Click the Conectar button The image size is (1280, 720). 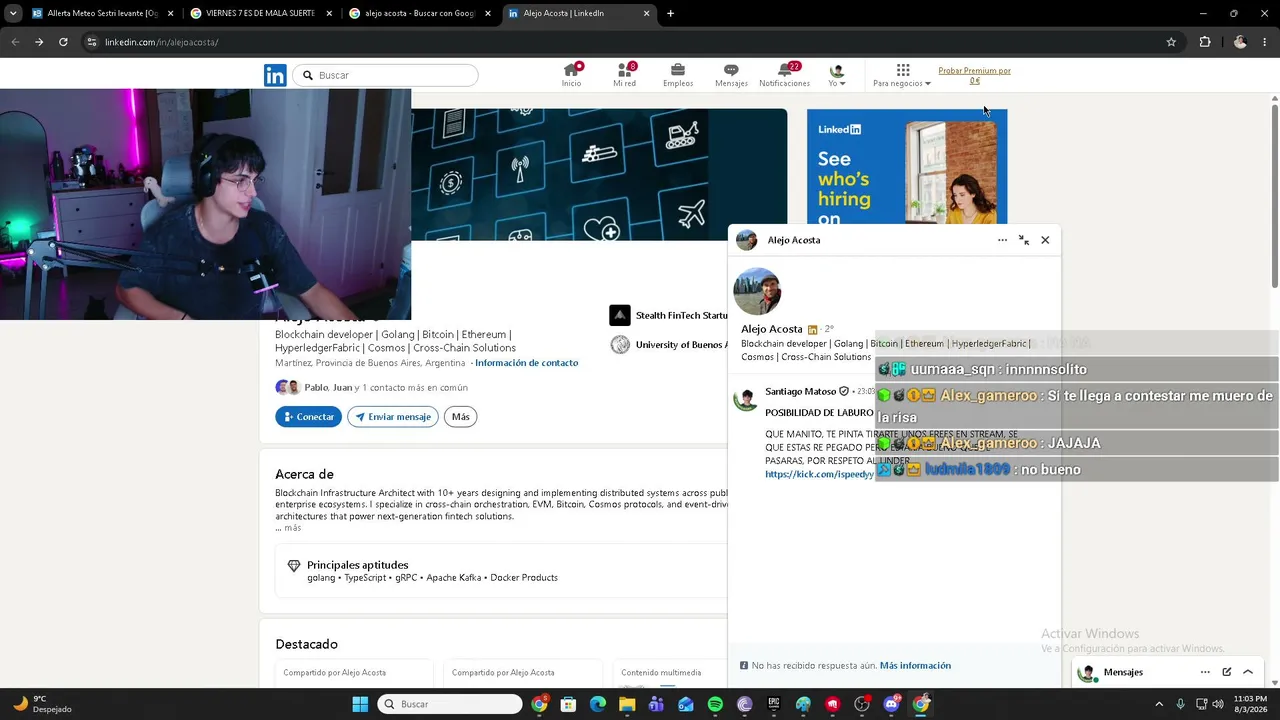tap(308, 417)
